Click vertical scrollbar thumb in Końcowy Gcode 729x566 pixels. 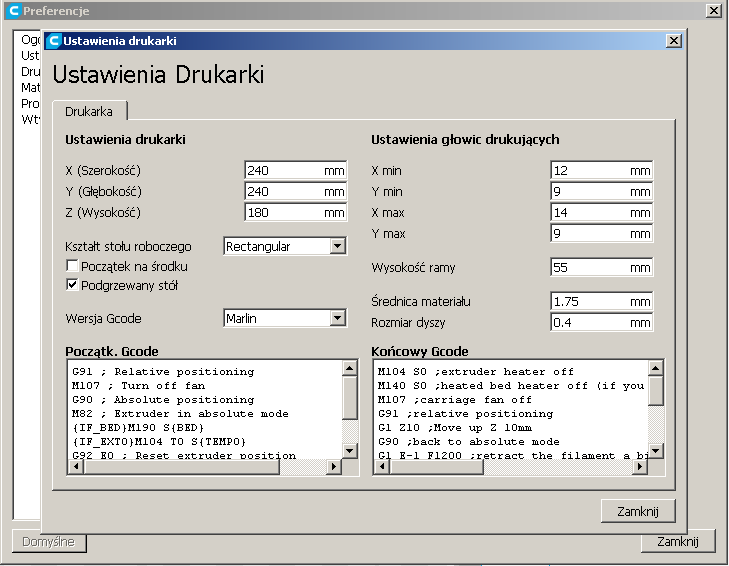pyautogui.click(x=656, y=391)
